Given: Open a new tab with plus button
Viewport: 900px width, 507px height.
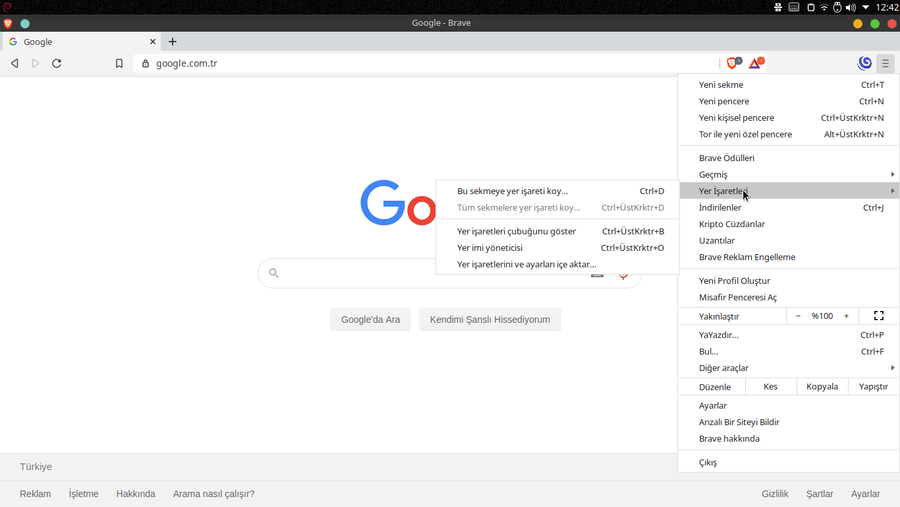Looking at the screenshot, I should click(x=172, y=41).
